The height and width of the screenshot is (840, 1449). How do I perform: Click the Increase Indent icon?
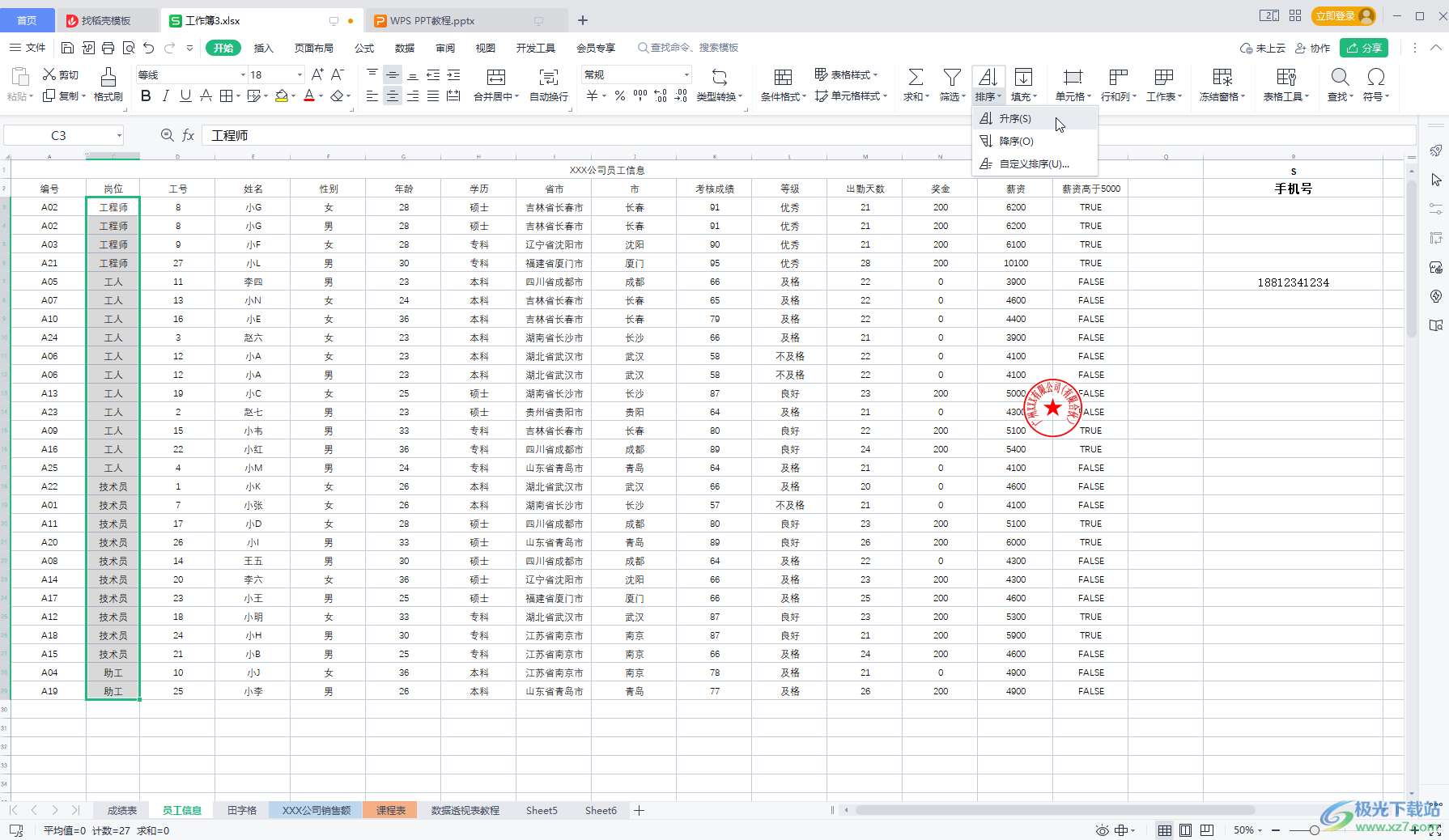(453, 74)
